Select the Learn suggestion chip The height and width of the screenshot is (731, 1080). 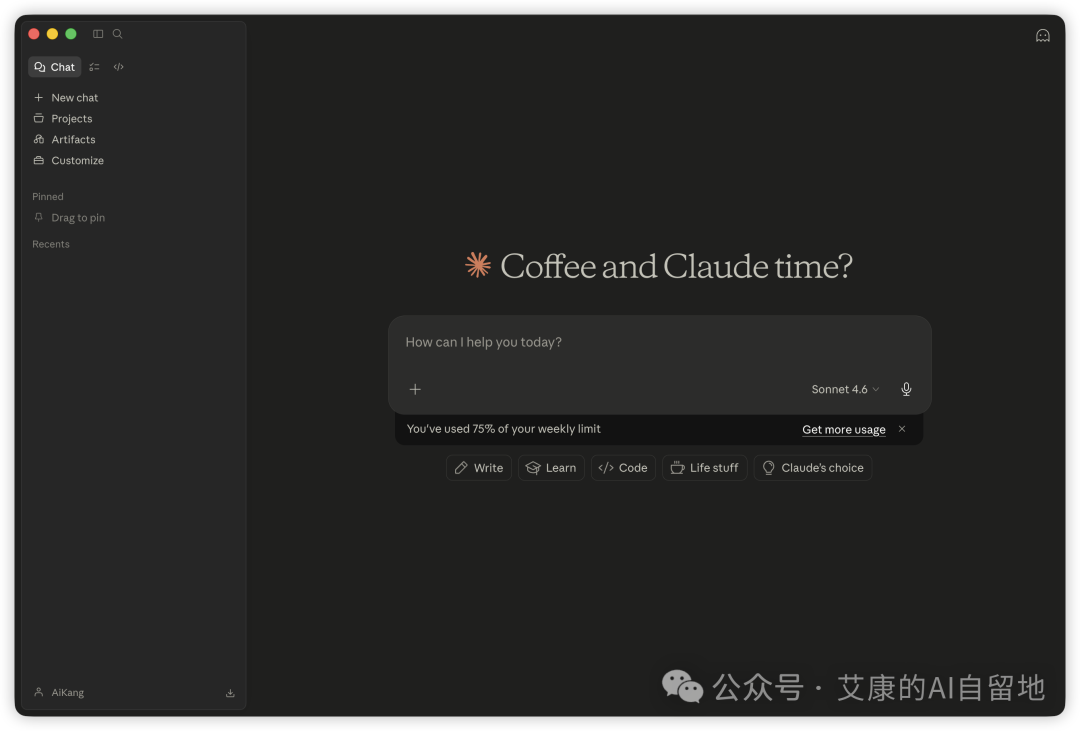[551, 468]
